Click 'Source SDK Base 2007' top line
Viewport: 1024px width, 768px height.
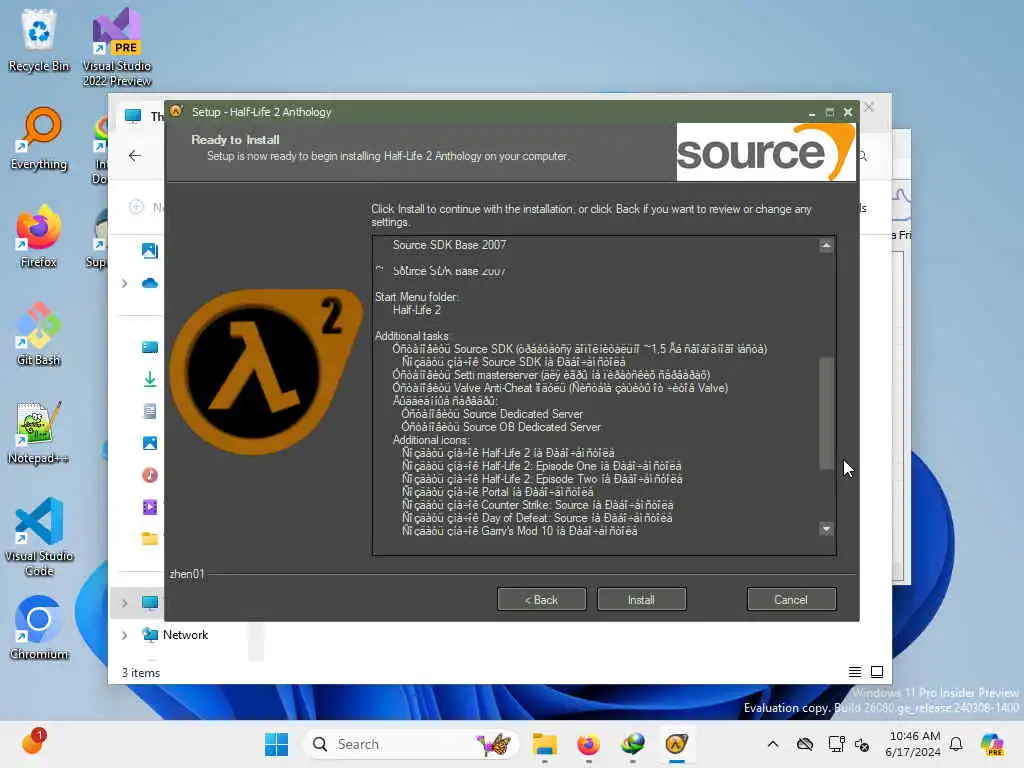pos(449,245)
